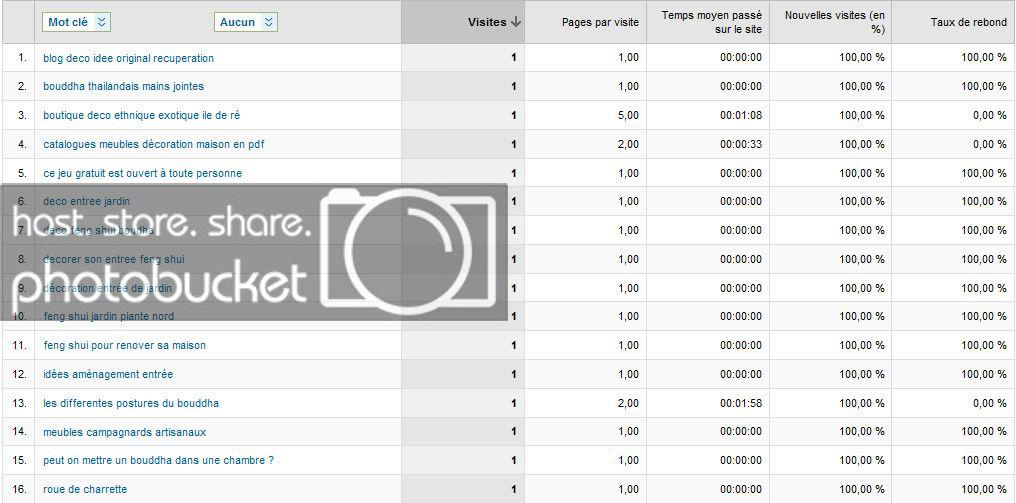
Task: Select the 5,00 pages per visit value
Action: point(628,115)
